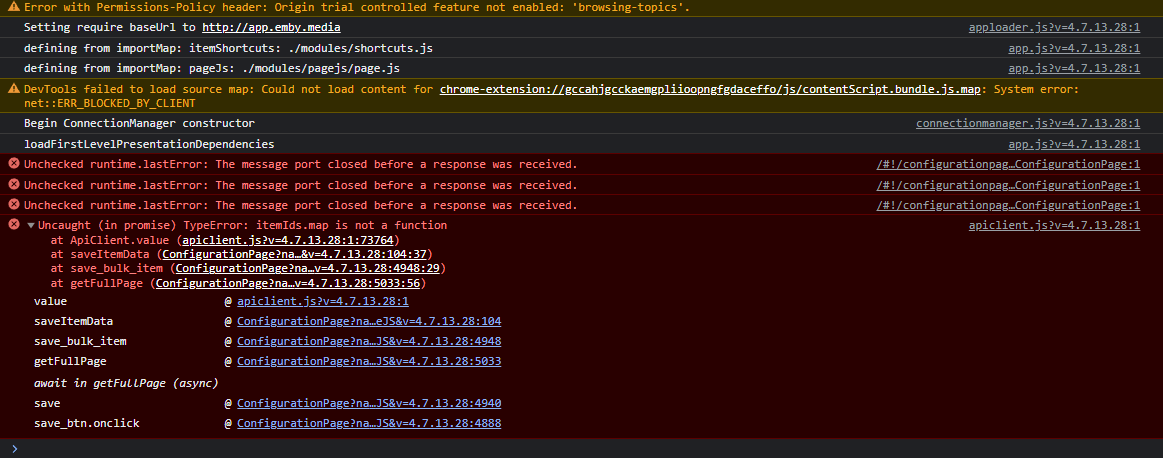Open ConfigurationPage :4940 link in save row
Image resolution: width=1163 pixels, height=458 pixels.
tap(369, 403)
